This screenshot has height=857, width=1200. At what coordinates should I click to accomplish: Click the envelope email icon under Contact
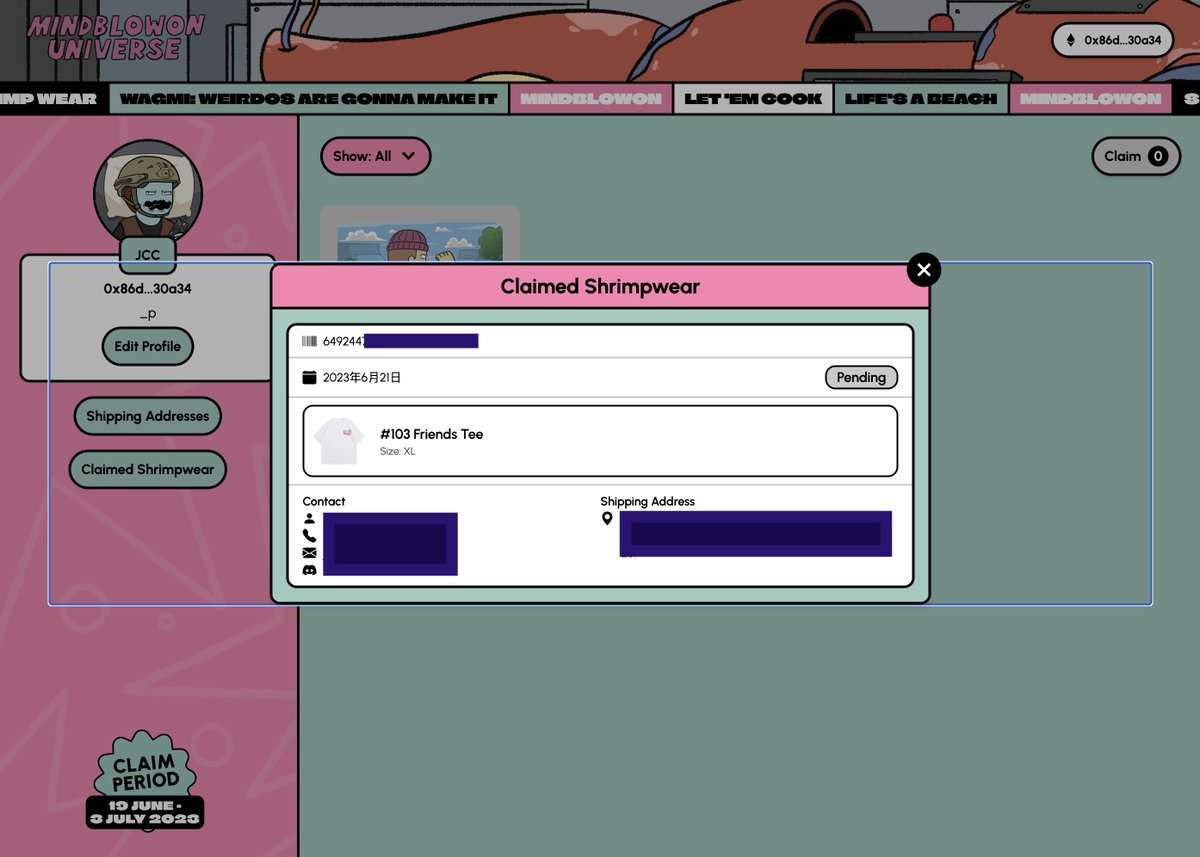click(309, 552)
